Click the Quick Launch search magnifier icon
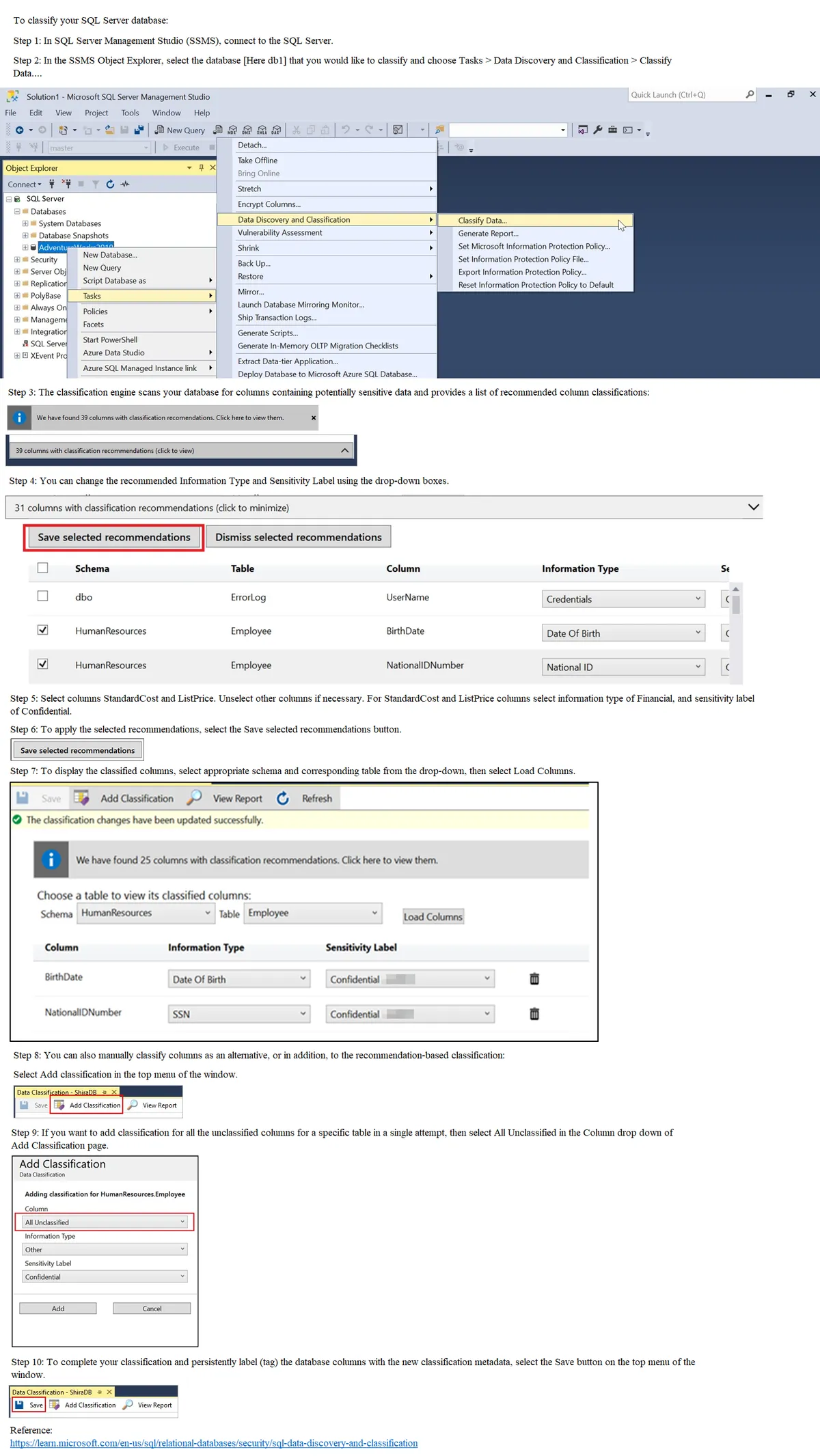 tap(750, 94)
